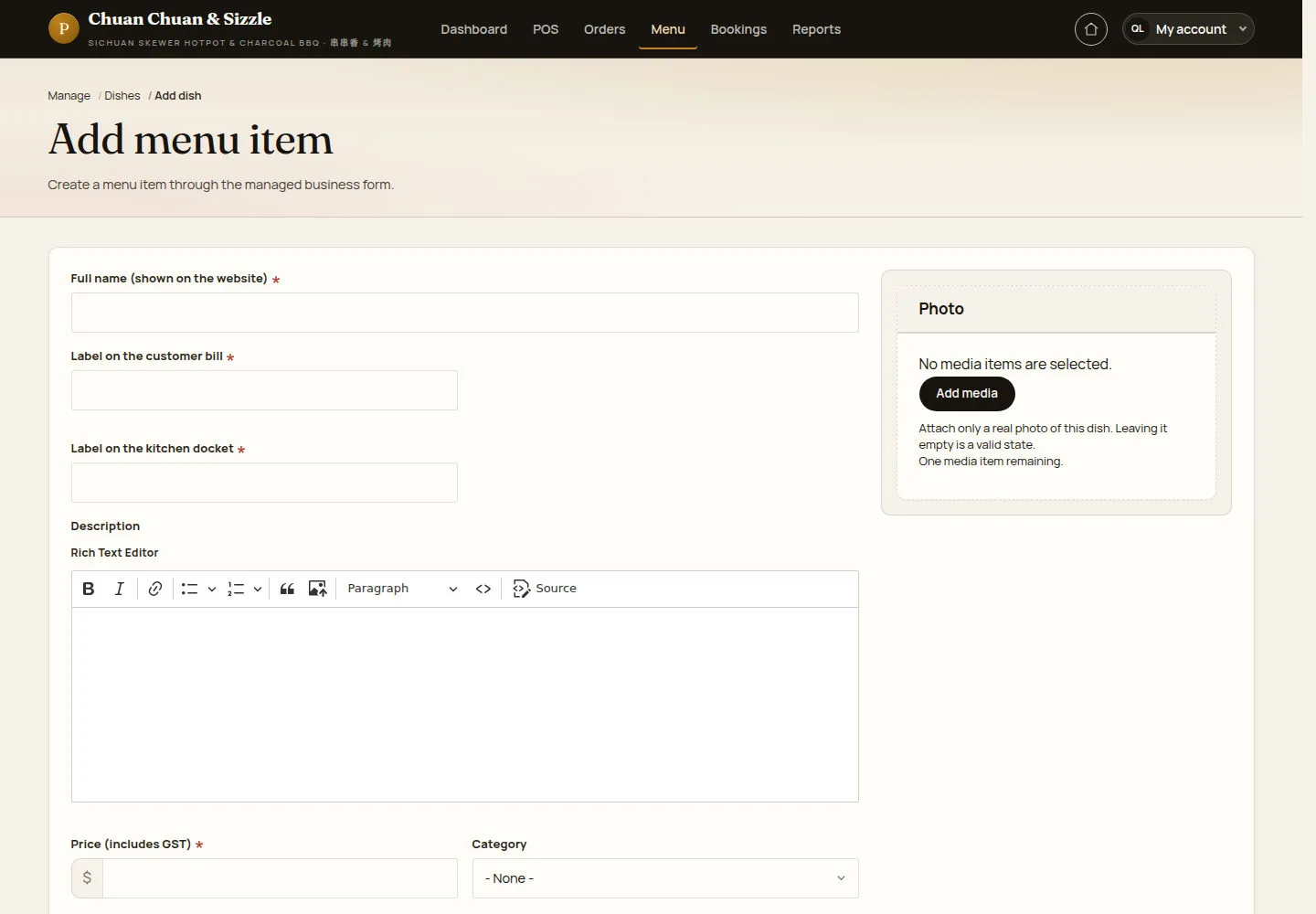The width and height of the screenshot is (1316, 914).
Task: Insert an image via the upload icon
Action: (x=317, y=589)
